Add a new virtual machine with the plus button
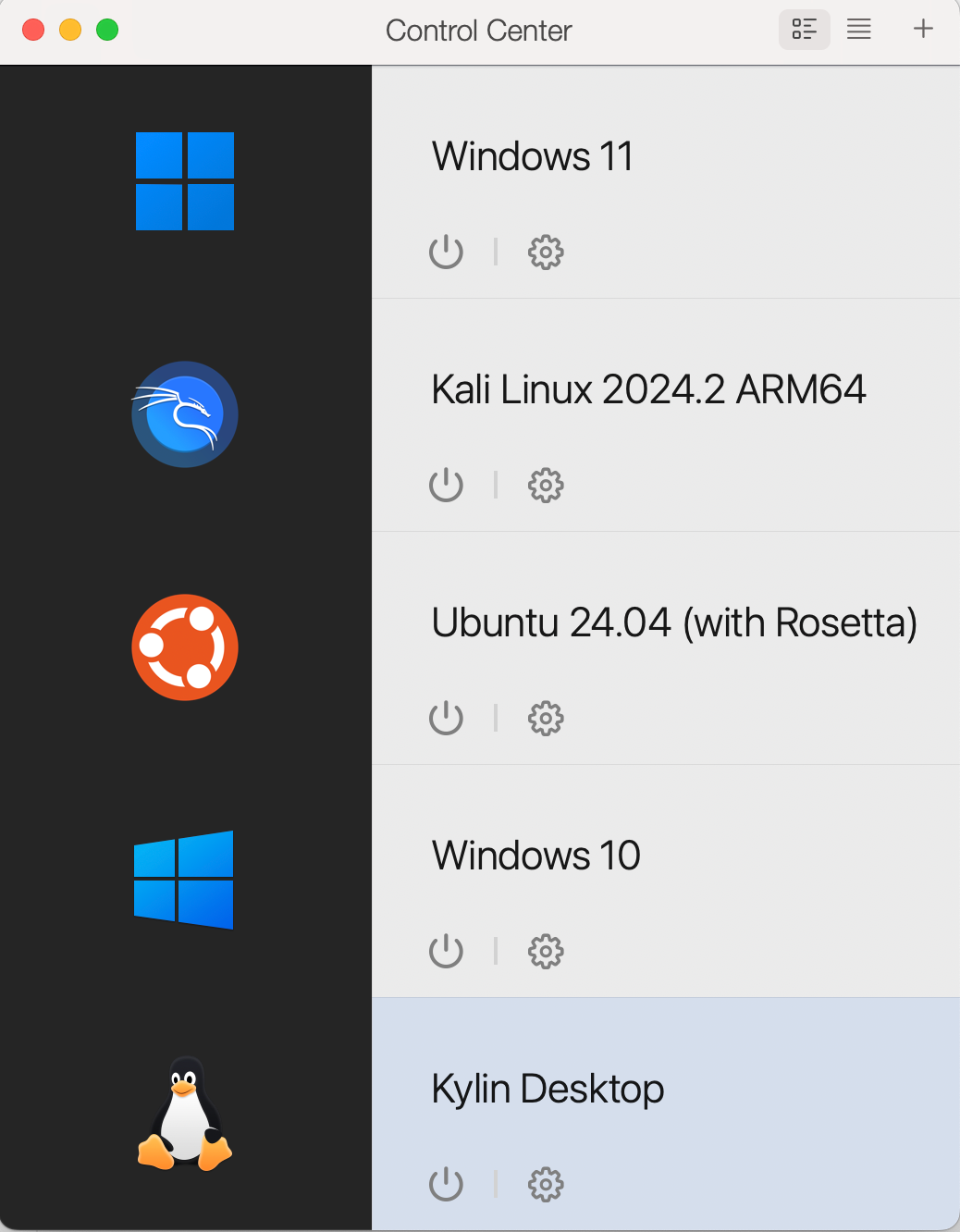Viewport: 960px width, 1232px height. [x=923, y=29]
